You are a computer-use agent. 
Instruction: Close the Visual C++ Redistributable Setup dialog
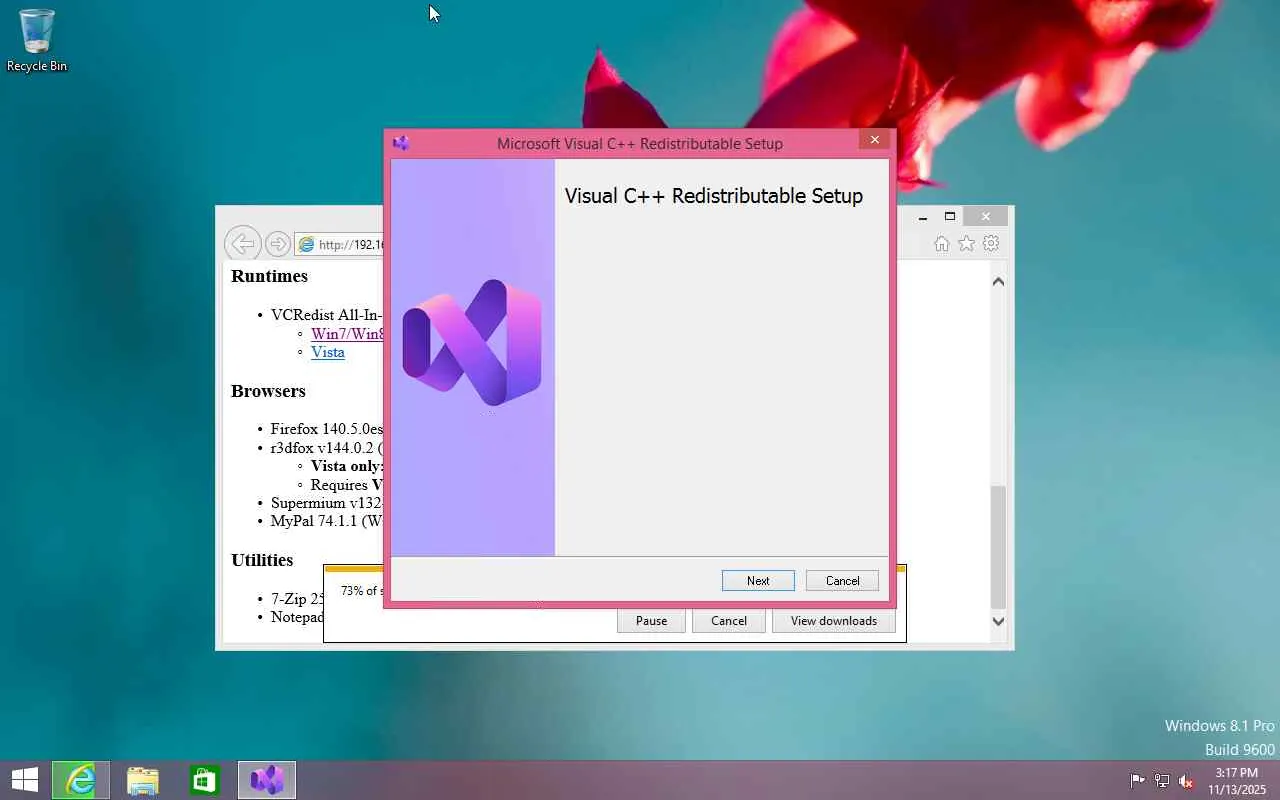pyautogui.click(x=875, y=140)
